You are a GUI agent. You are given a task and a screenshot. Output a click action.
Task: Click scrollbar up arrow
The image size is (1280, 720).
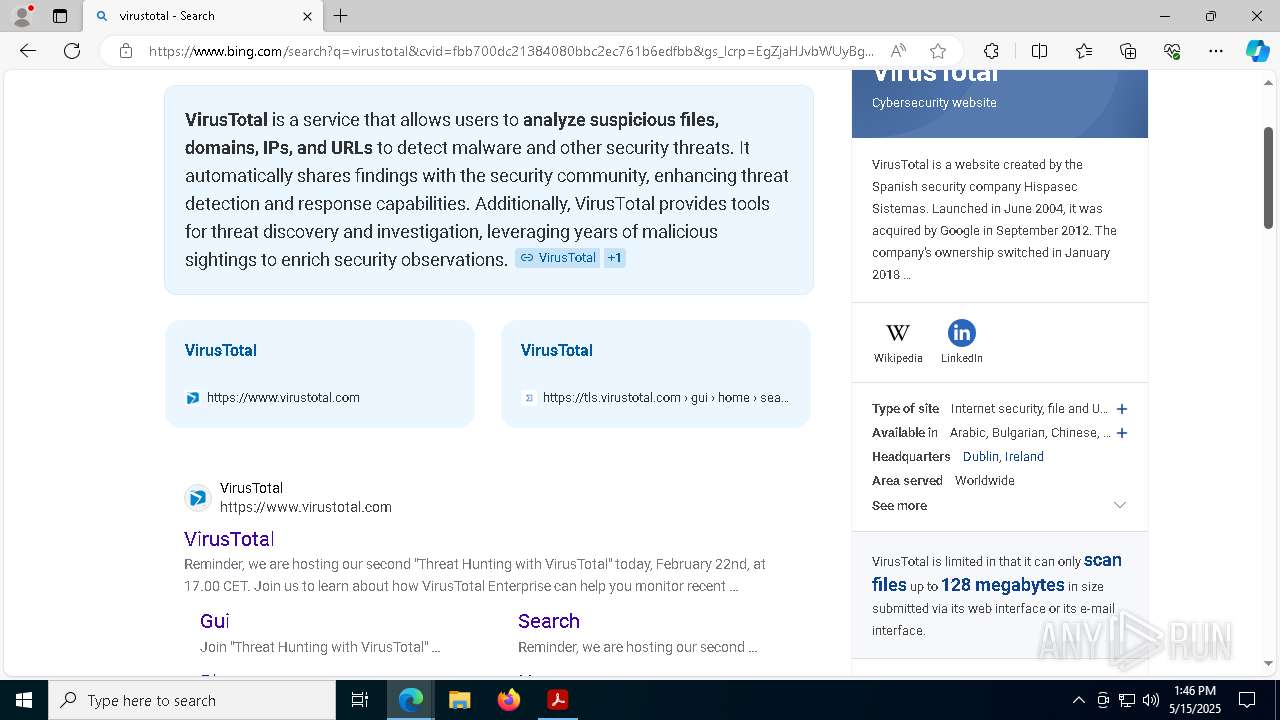pos(1268,82)
